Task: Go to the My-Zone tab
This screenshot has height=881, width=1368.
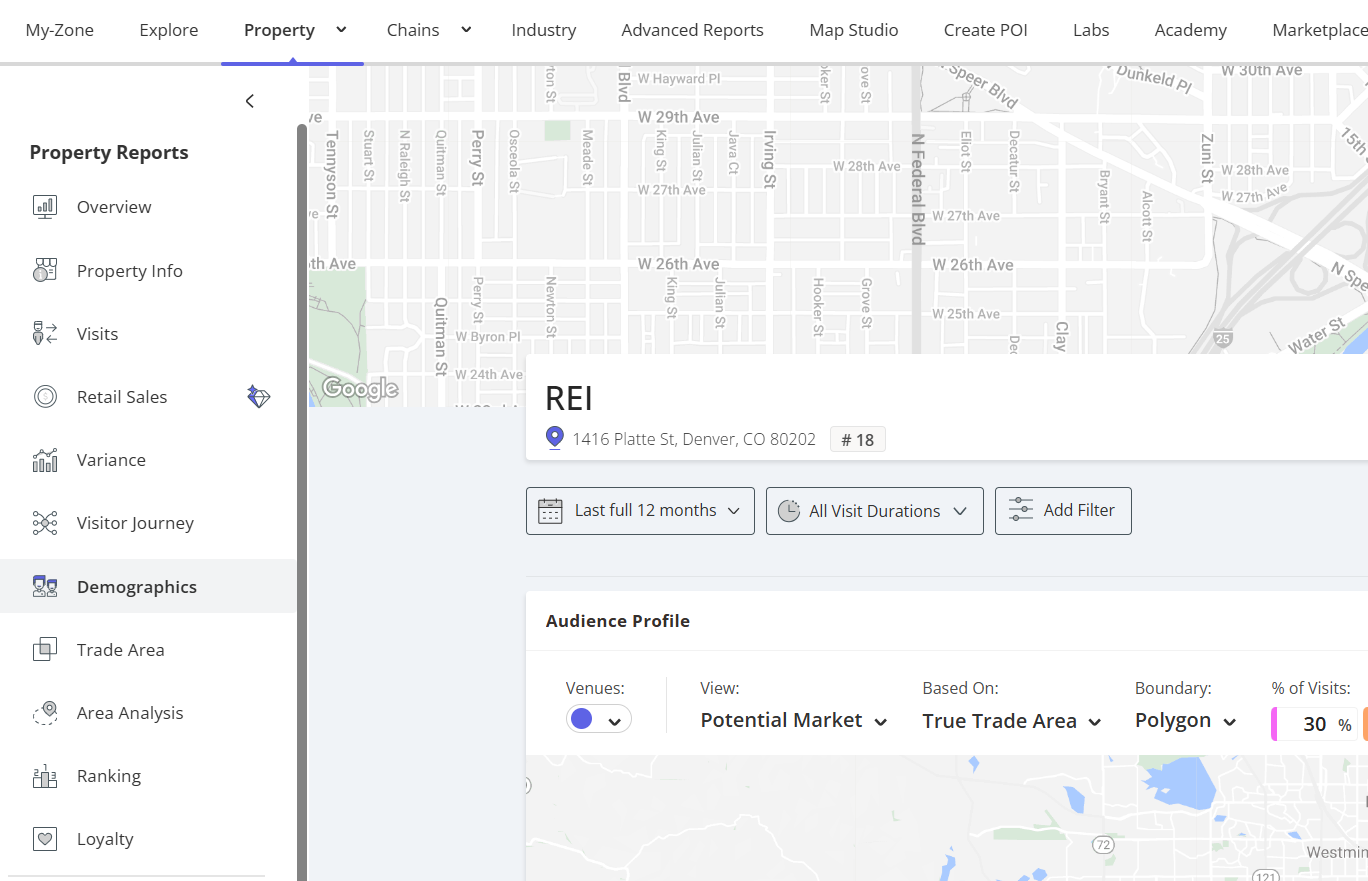Action: [60, 30]
